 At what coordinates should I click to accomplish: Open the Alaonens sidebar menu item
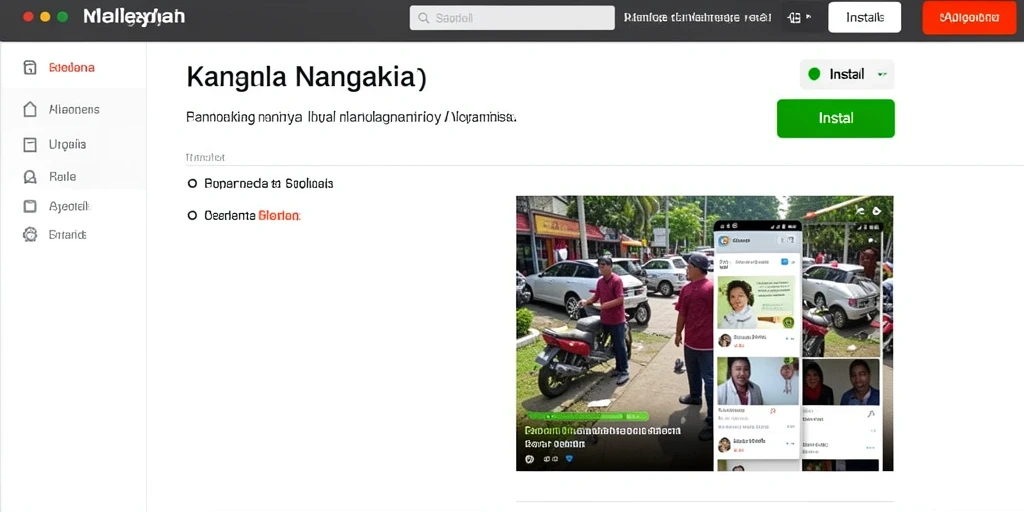click(74, 109)
